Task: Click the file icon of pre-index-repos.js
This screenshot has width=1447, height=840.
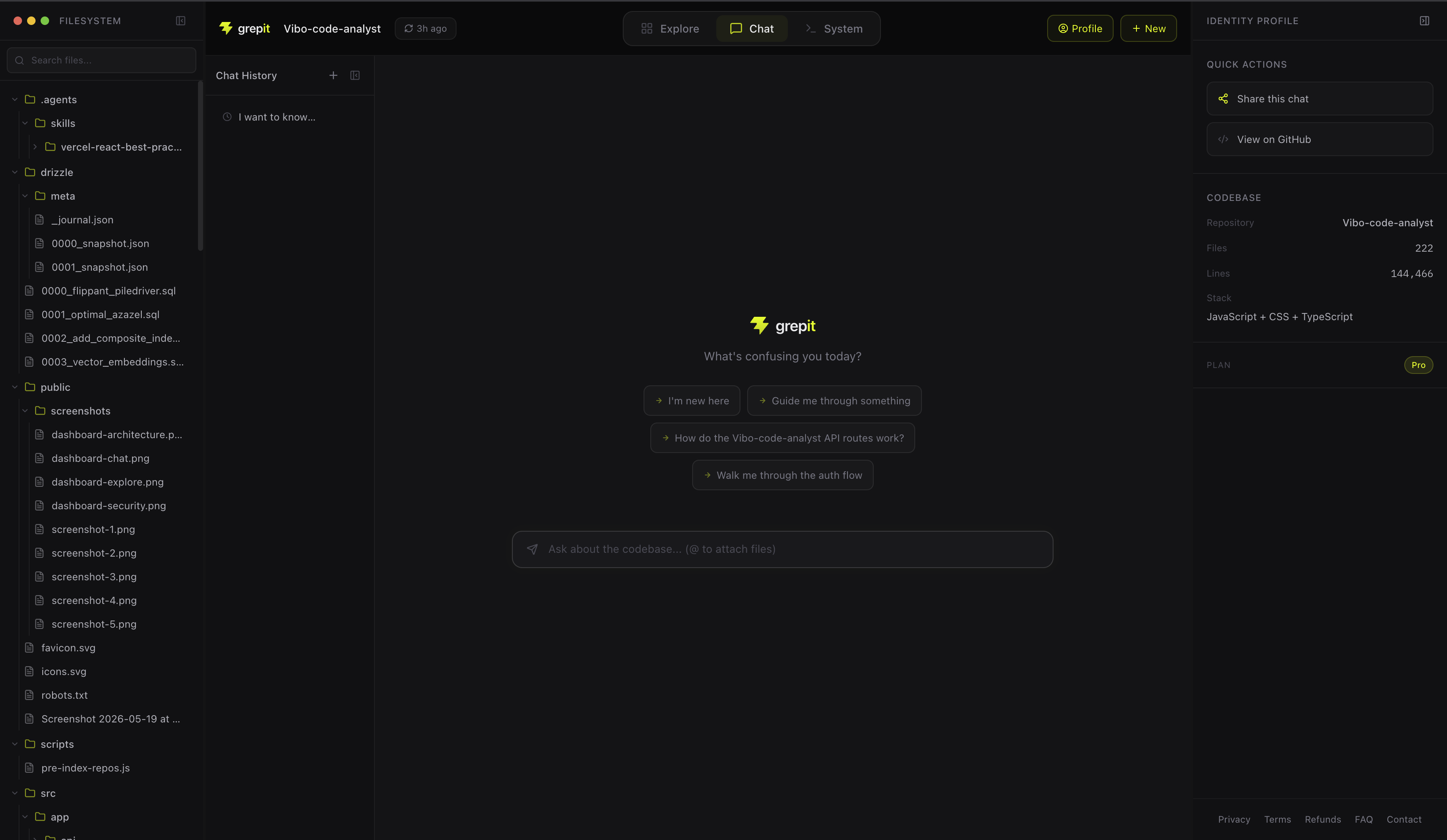Action: tap(29, 768)
